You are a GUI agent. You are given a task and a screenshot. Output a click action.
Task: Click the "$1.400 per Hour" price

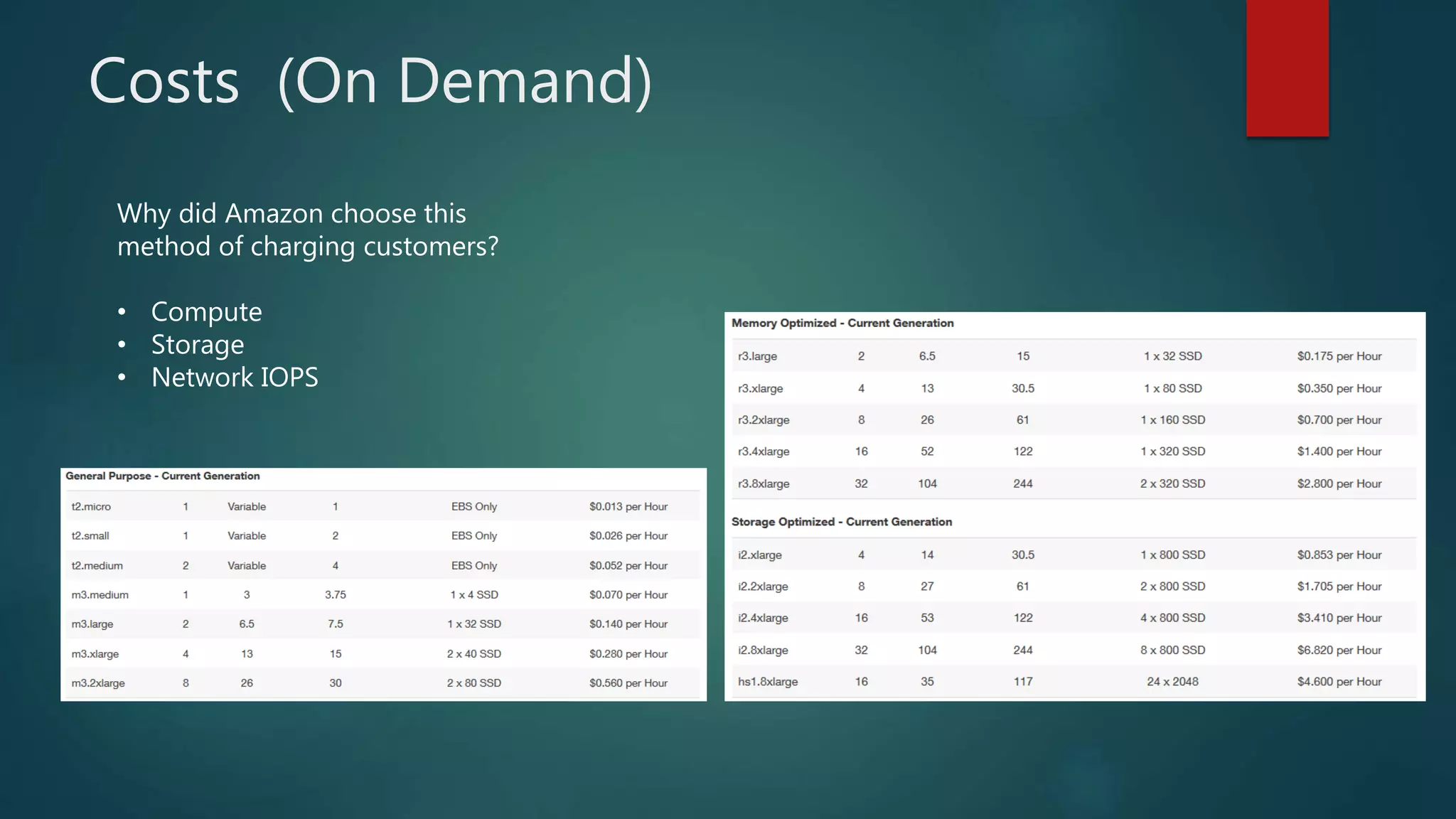pos(1339,451)
